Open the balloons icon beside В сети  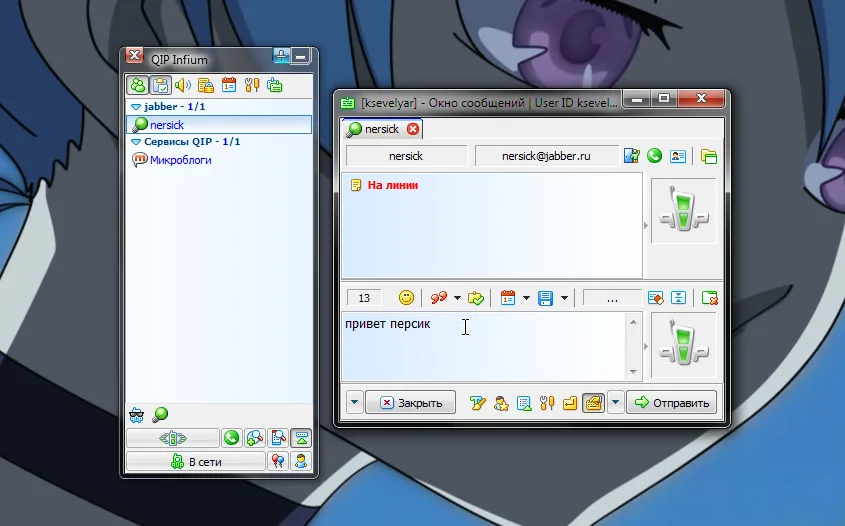point(277,461)
